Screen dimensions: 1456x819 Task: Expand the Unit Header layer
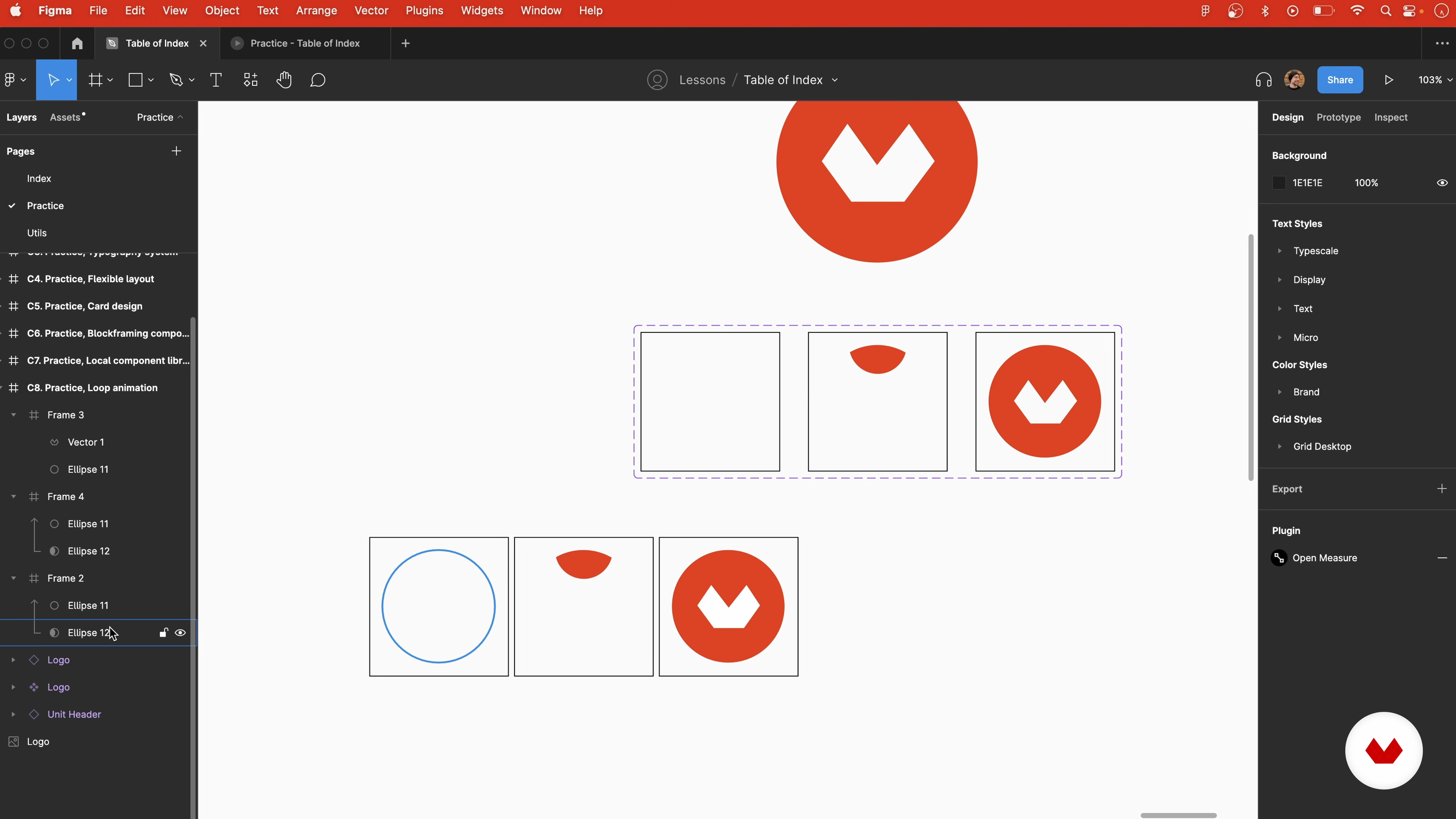(14, 714)
